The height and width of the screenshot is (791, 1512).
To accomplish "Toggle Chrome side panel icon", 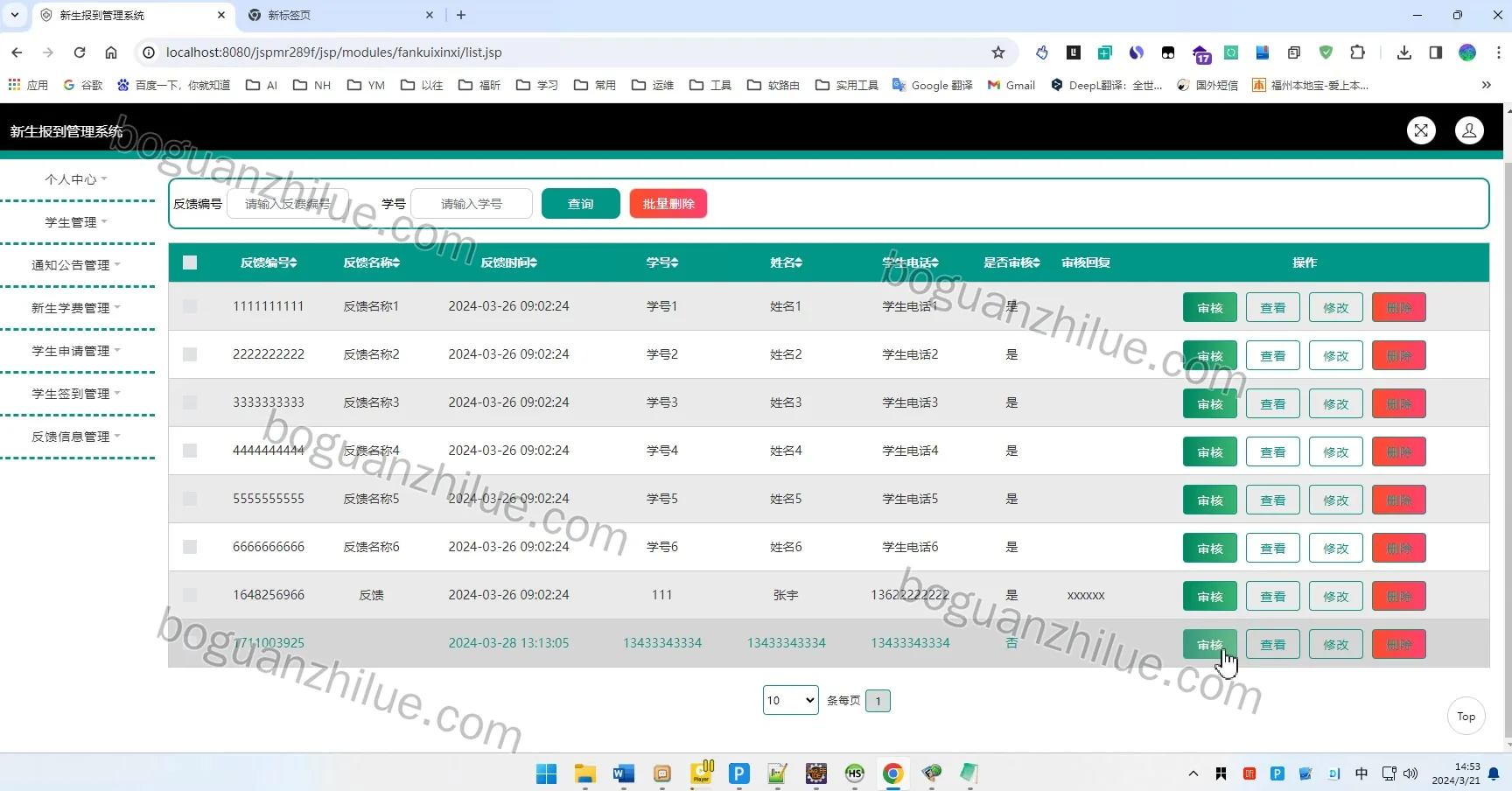I will (1436, 52).
